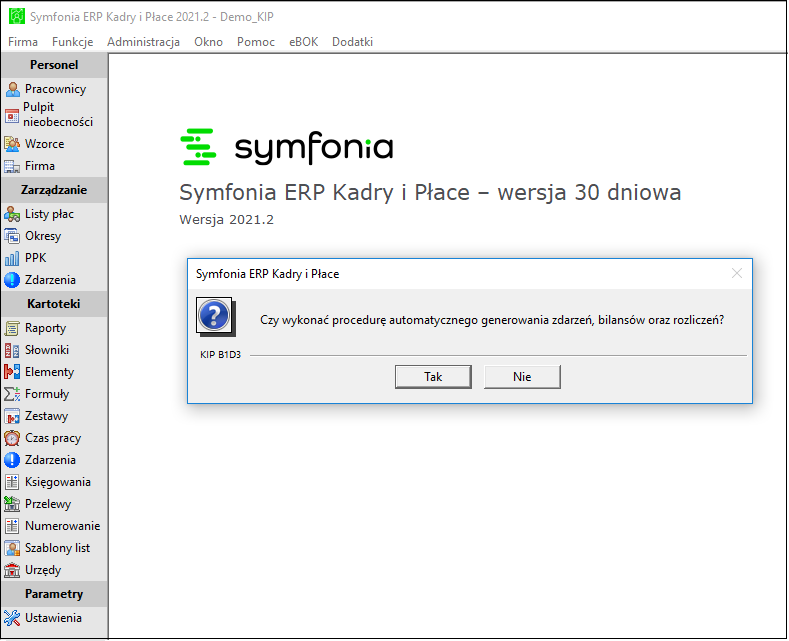Open the Okresy icon
The image size is (789, 641).
pyautogui.click(x=12, y=236)
